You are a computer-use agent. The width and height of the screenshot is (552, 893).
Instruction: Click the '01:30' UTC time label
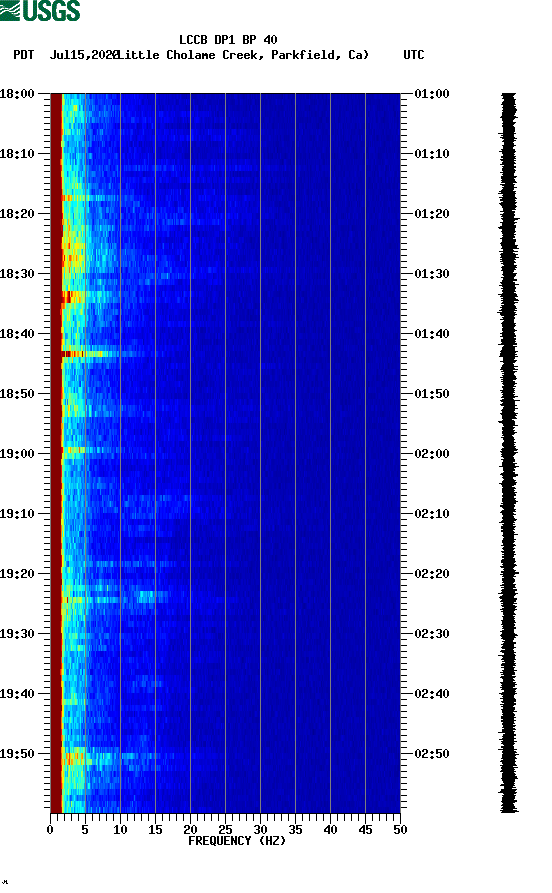432,273
